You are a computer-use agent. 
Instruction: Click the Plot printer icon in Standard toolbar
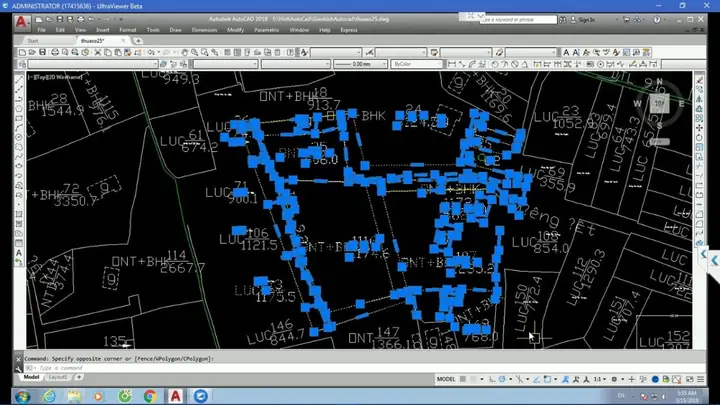coord(55,52)
